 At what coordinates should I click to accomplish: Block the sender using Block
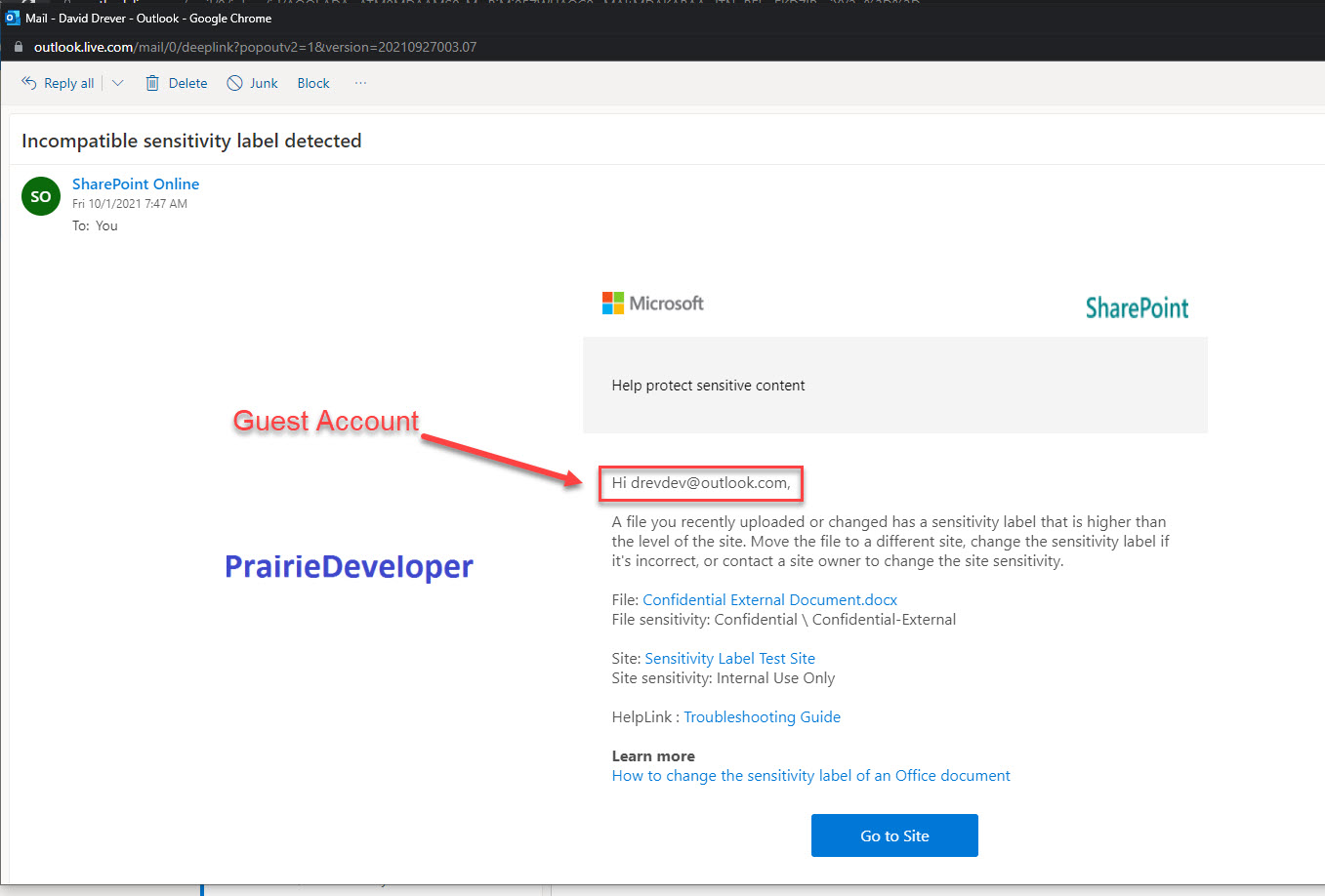click(313, 83)
